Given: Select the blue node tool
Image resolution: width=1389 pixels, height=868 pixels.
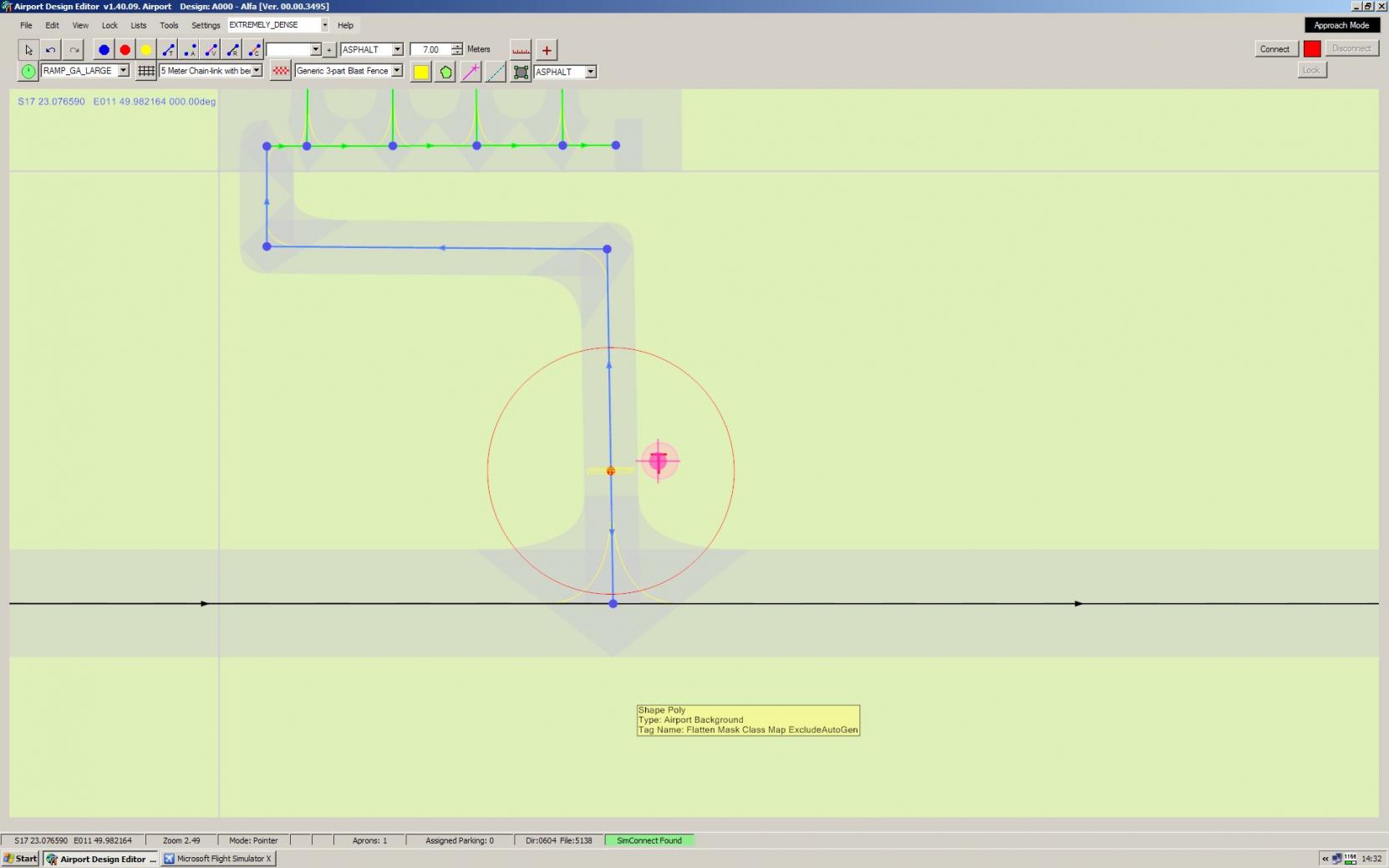Looking at the screenshot, I should click(x=104, y=50).
